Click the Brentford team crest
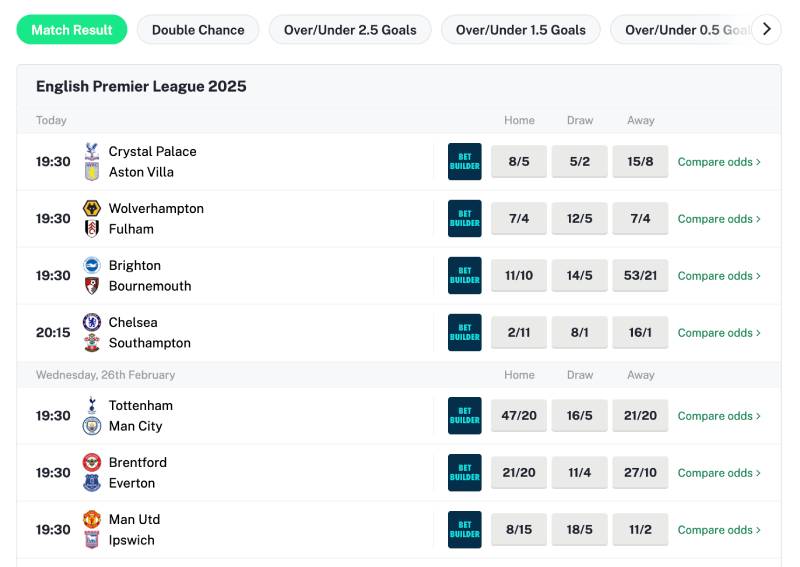 pos(92,462)
